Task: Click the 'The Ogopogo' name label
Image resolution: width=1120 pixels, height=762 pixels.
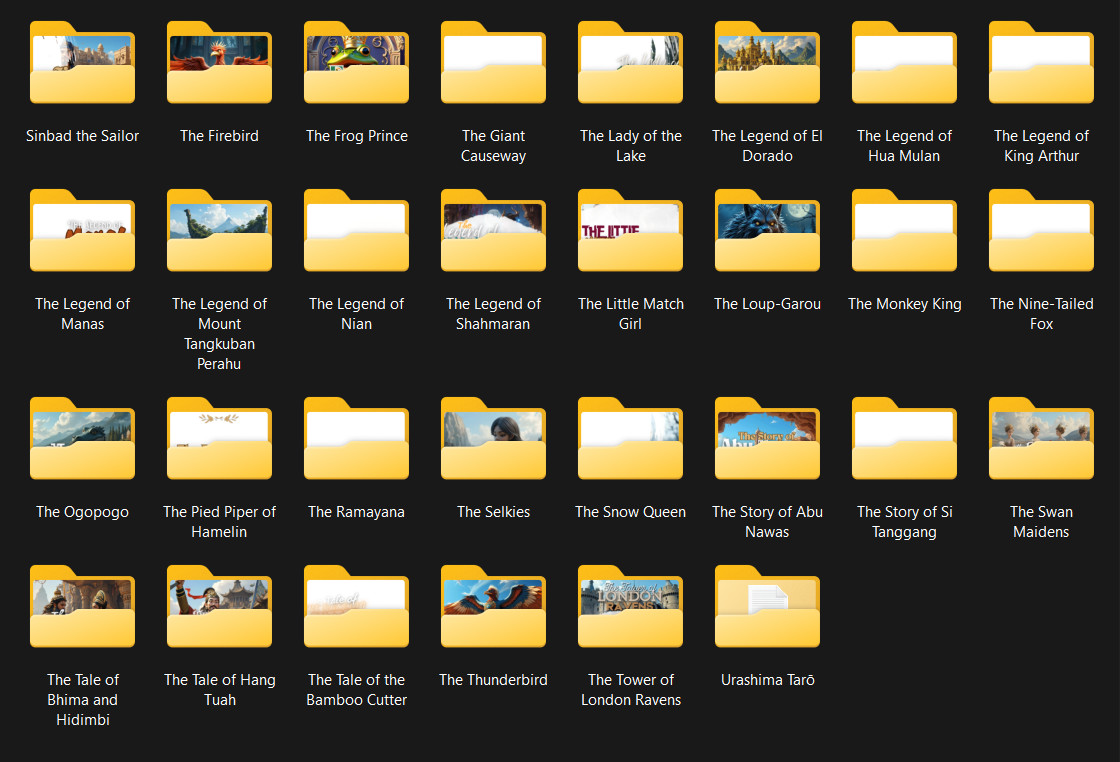Action: pos(82,511)
